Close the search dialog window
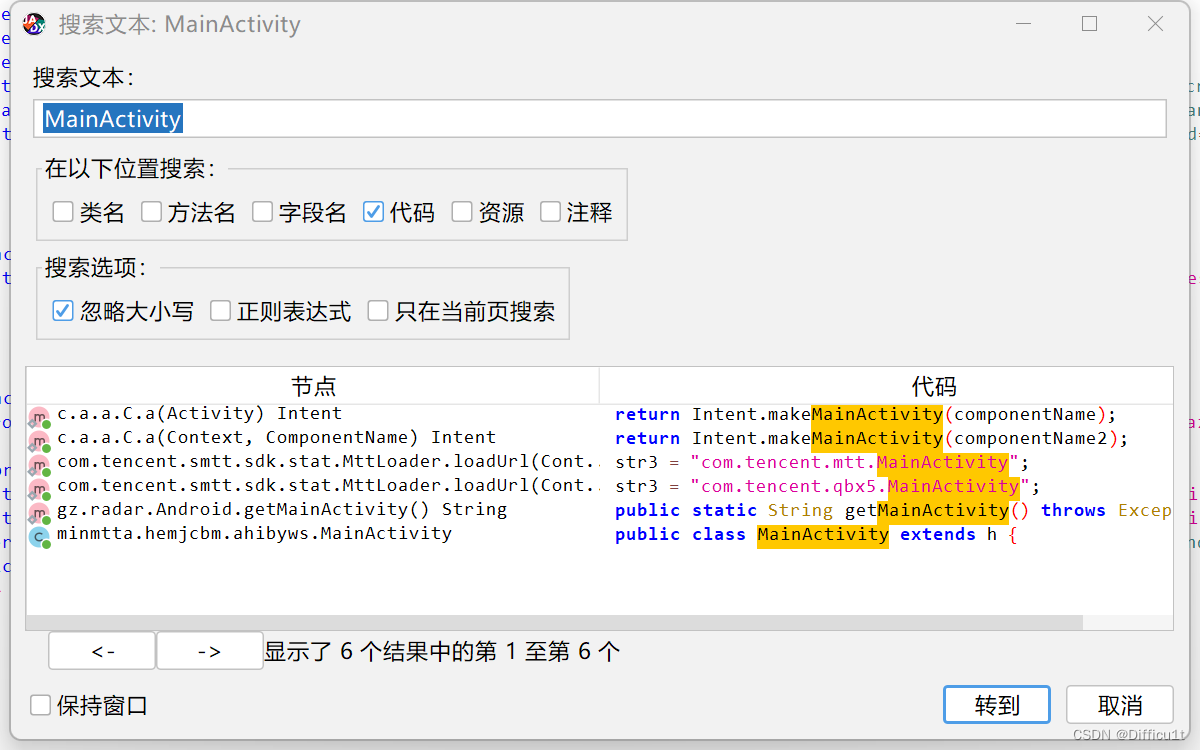This screenshot has width=1200, height=750. [1155, 24]
